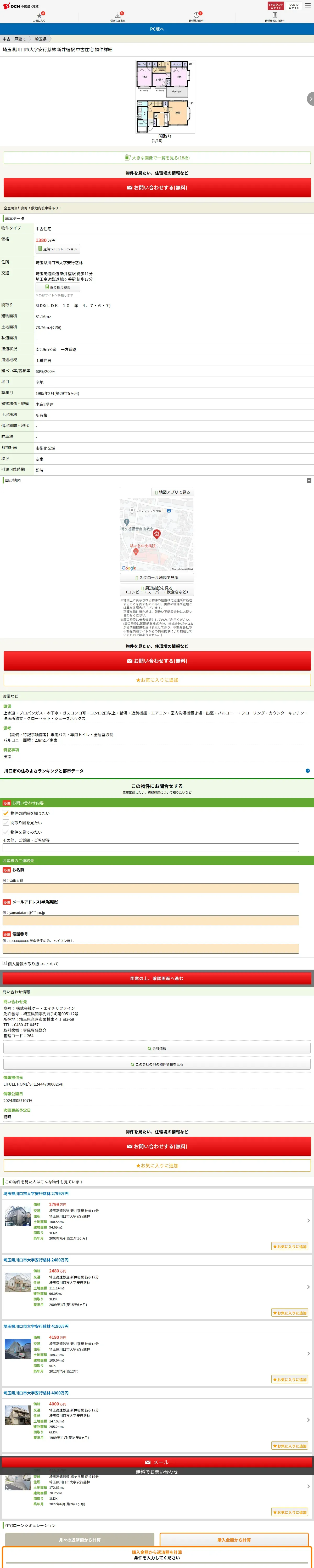The width and height of the screenshot is (314, 1568).
Task: Click 鳩ヶ谷中央病院 marker on map
Action: (x=136, y=552)
